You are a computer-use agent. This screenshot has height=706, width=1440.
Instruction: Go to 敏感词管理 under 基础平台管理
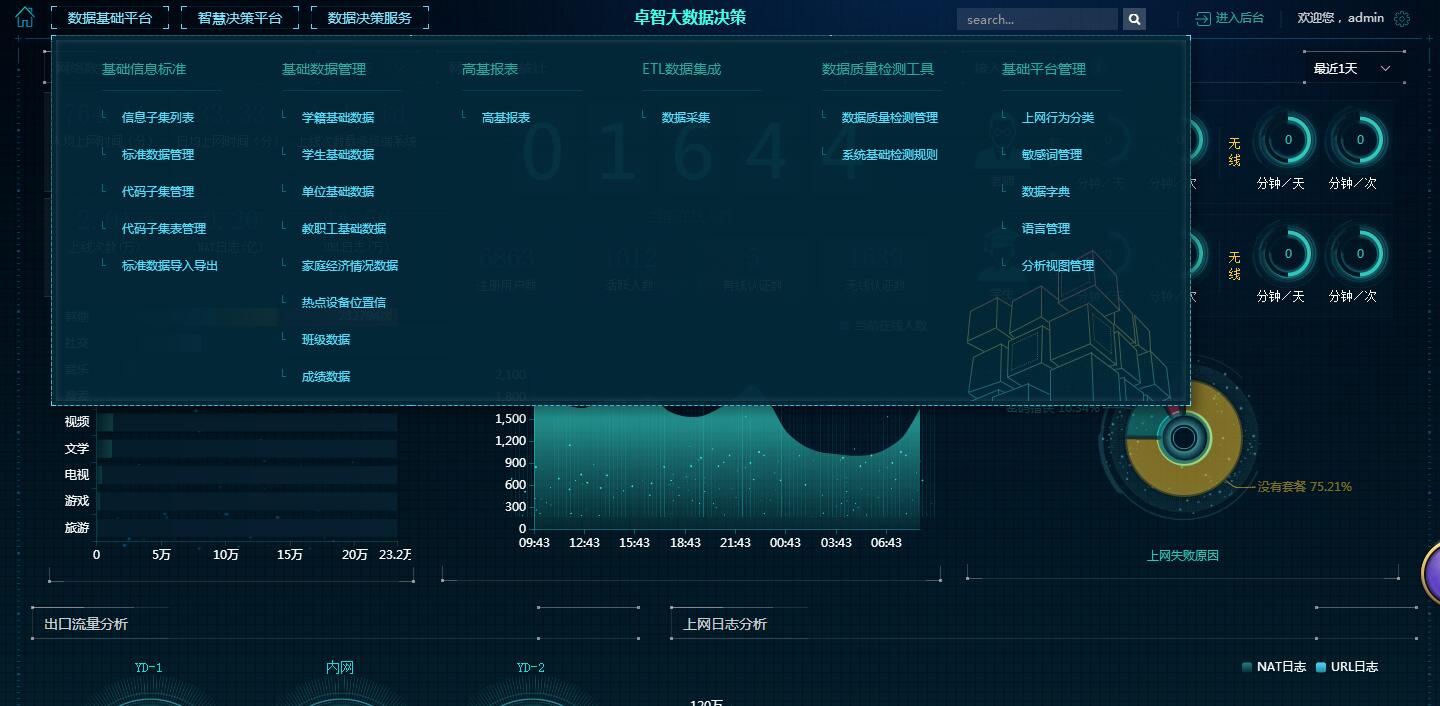(1052, 155)
